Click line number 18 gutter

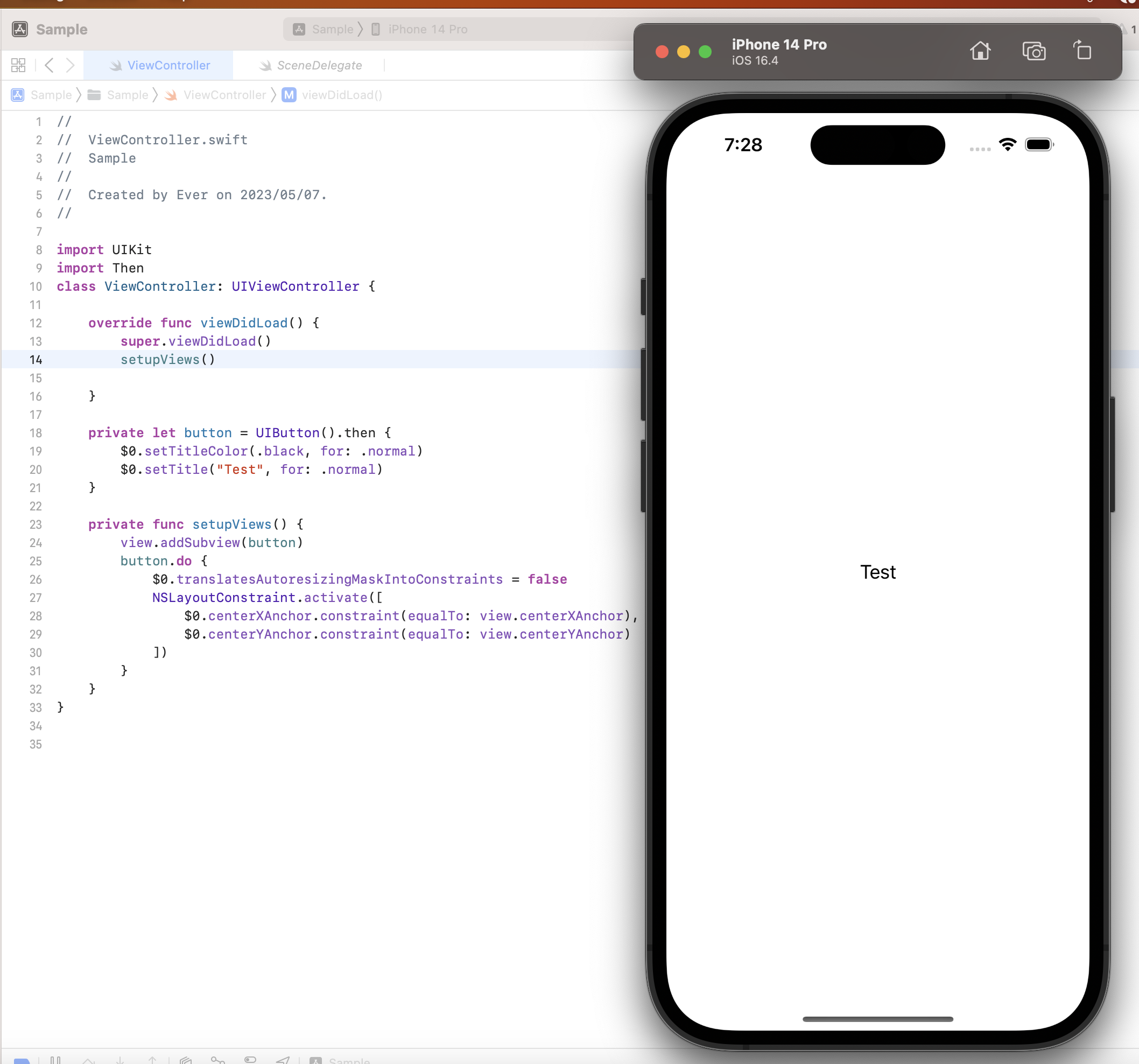pos(36,433)
